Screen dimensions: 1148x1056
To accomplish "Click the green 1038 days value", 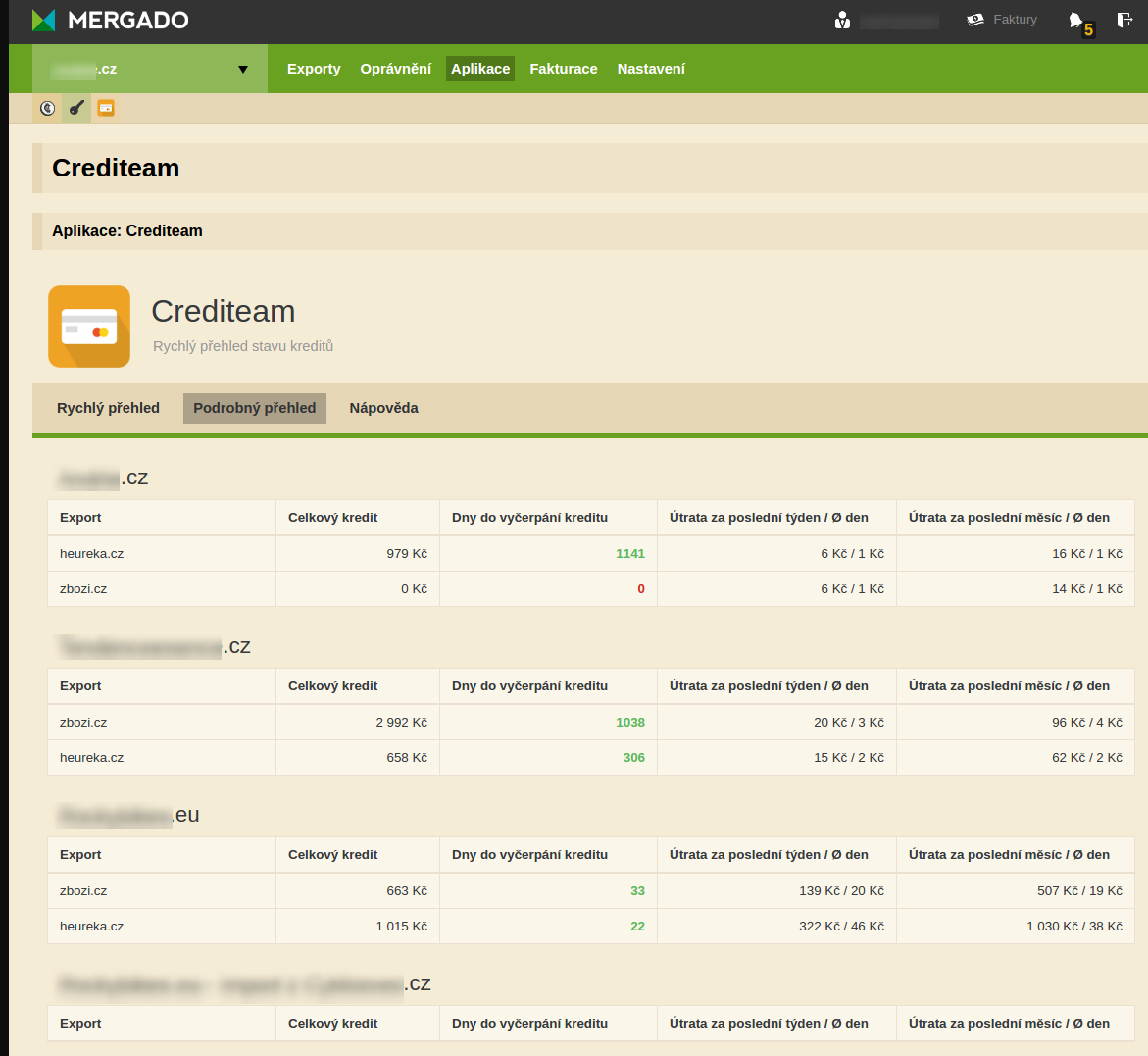I will (x=629, y=722).
